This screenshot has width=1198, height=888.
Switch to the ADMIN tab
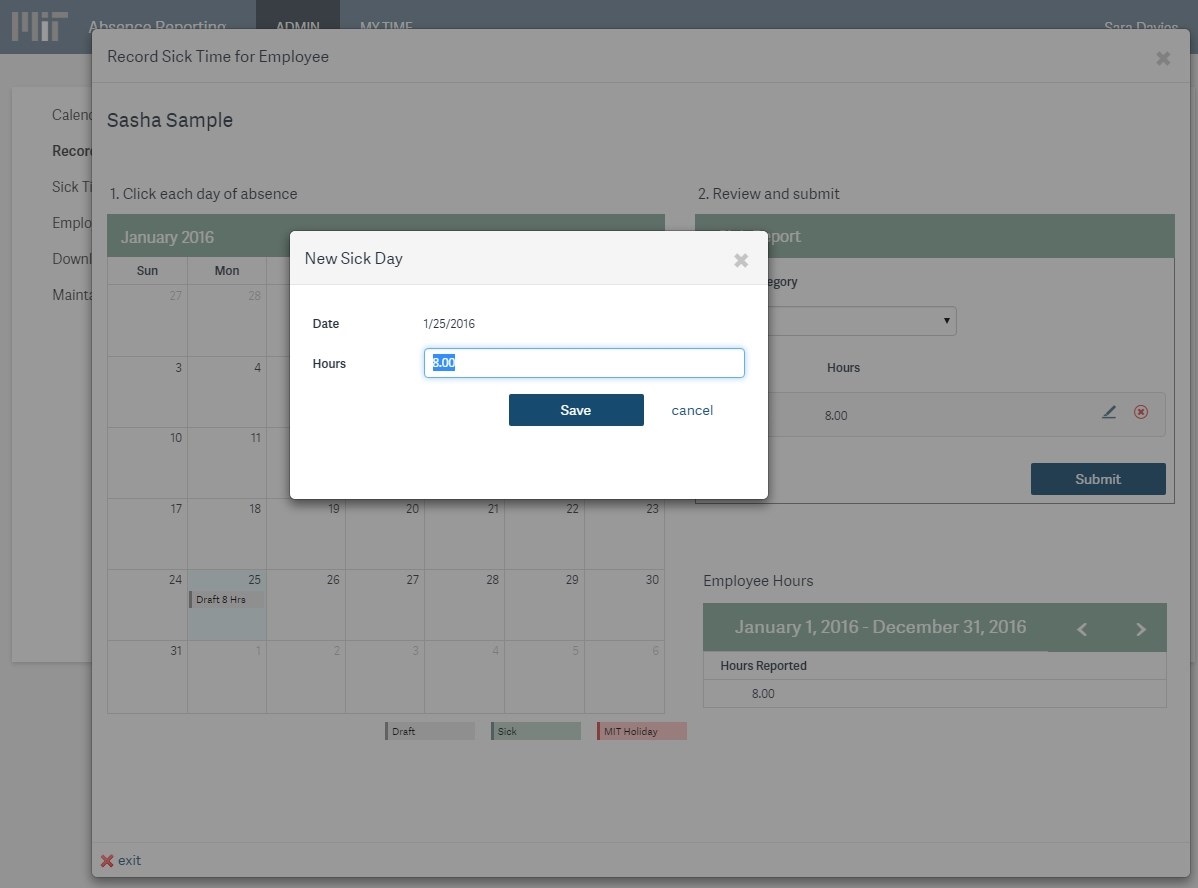tap(297, 27)
